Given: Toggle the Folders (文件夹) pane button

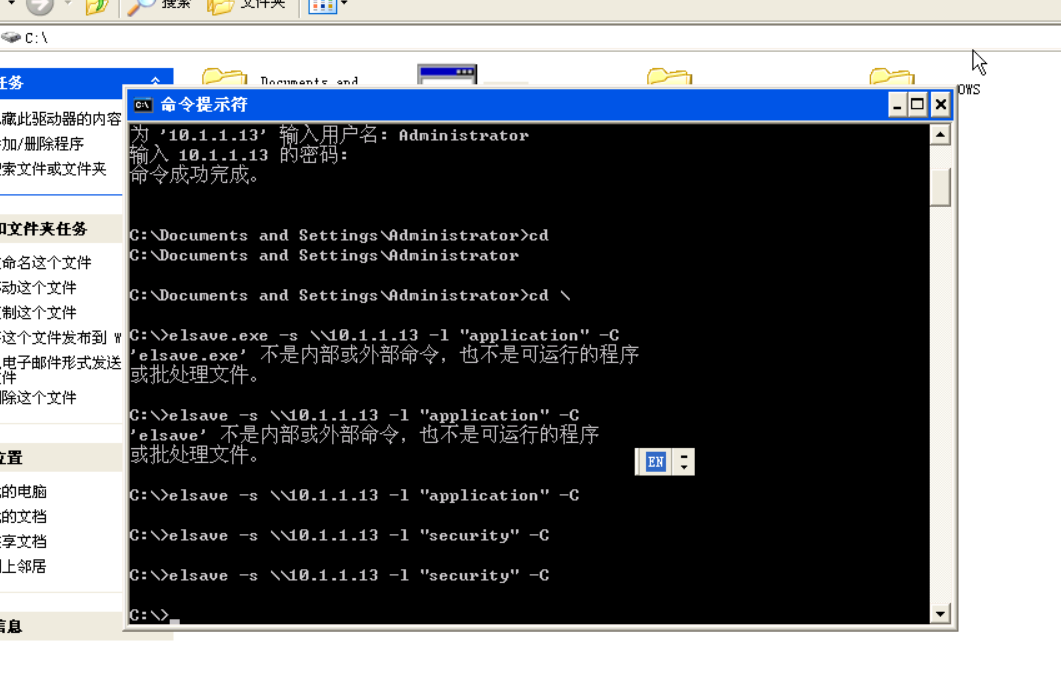Looking at the screenshot, I should (246, 5).
